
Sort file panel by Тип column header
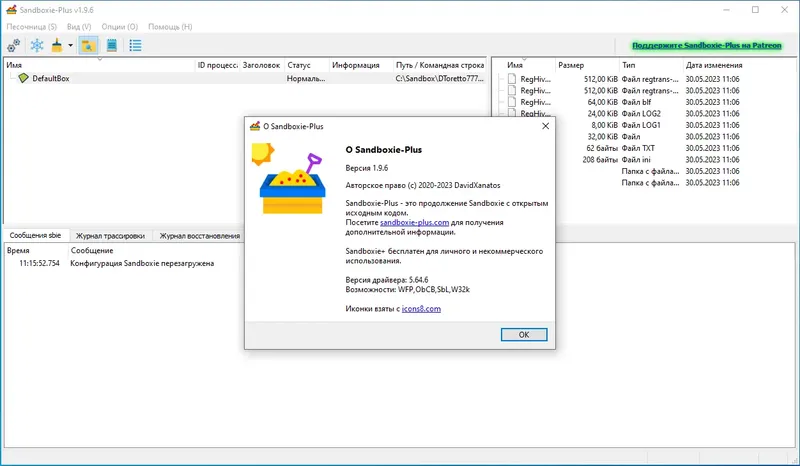(651, 65)
